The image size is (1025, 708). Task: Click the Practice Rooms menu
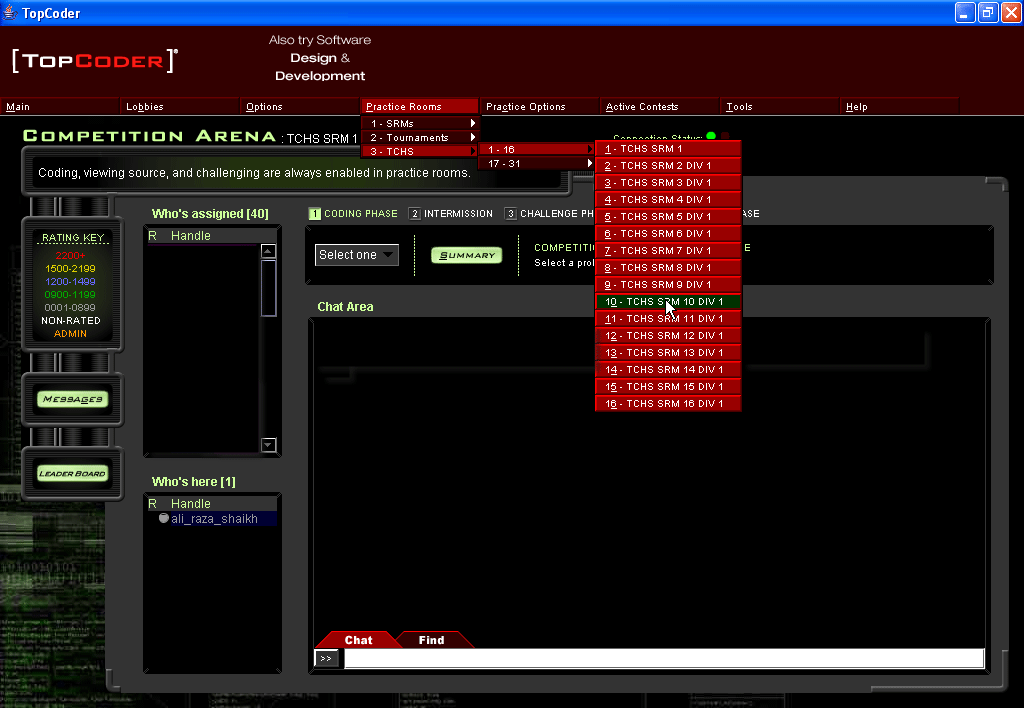[x=420, y=107]
